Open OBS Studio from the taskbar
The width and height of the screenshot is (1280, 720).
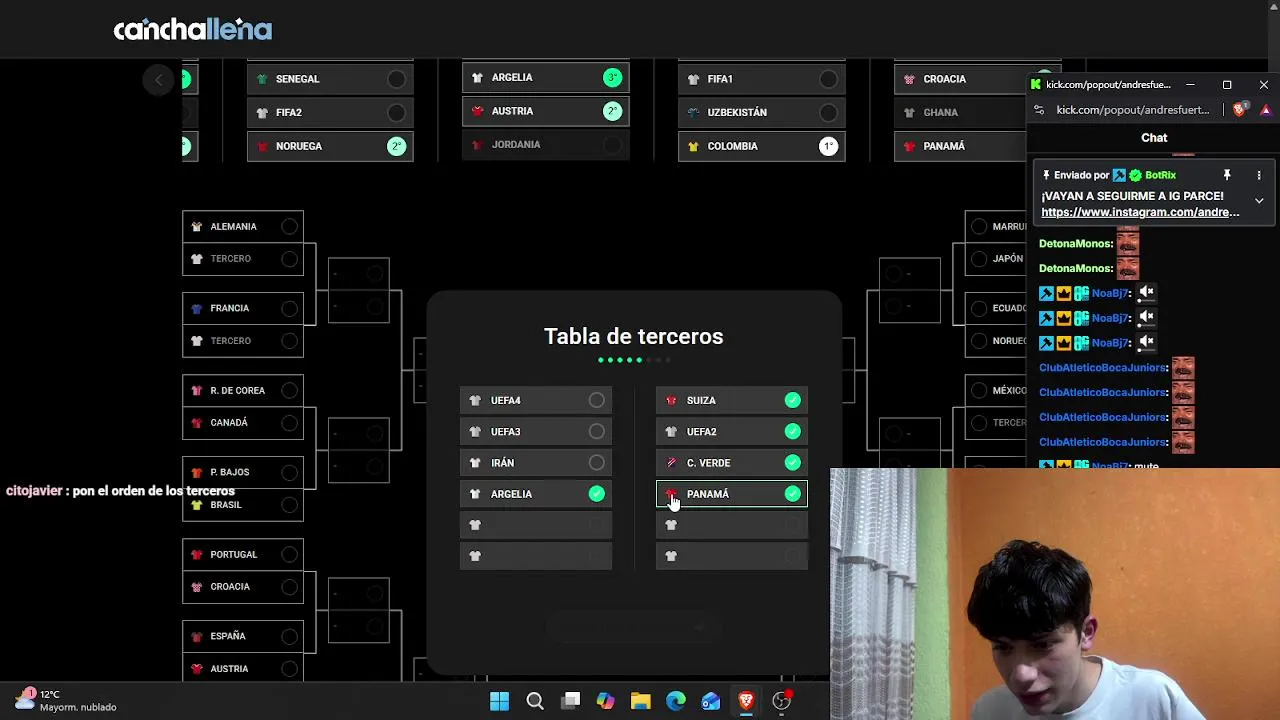tap(782, 701)
